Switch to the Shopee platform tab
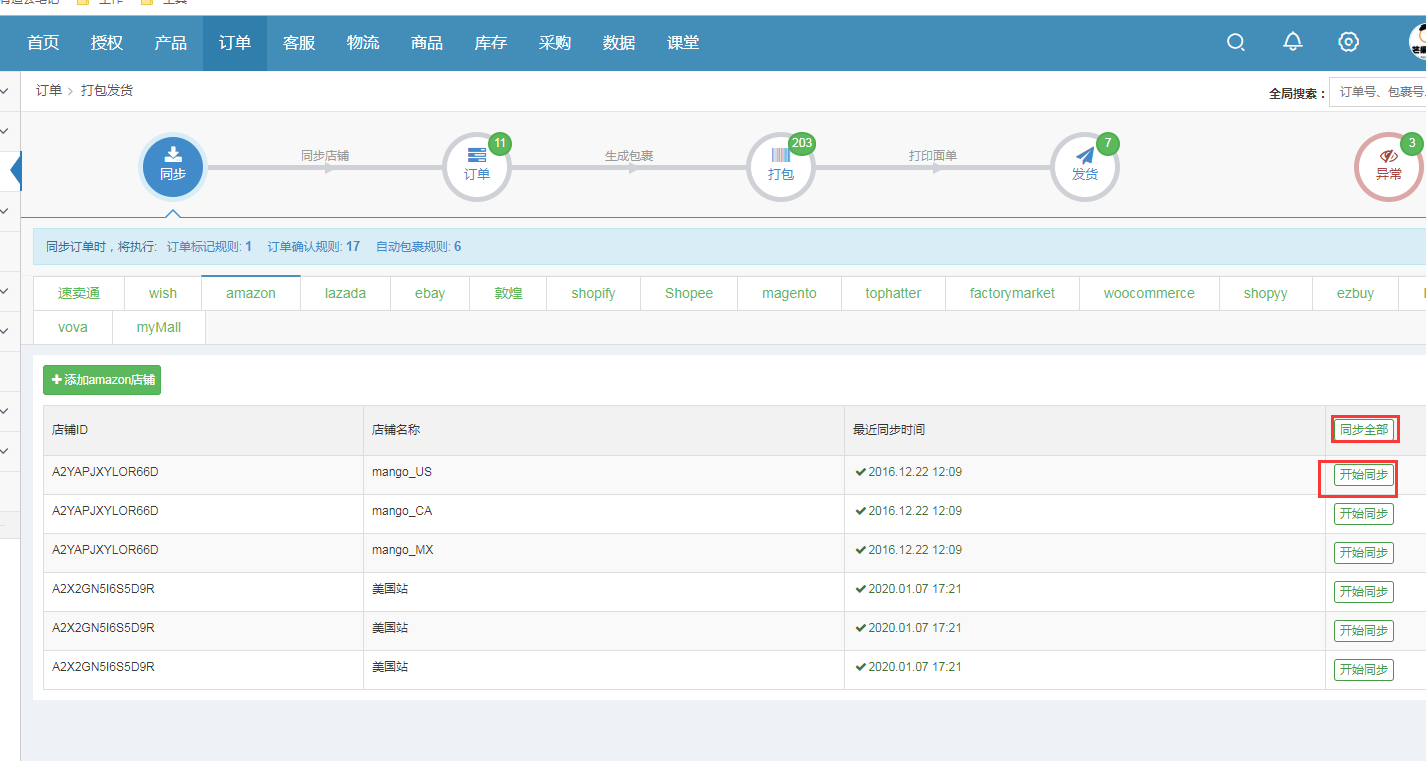 (x=689, y=293)
